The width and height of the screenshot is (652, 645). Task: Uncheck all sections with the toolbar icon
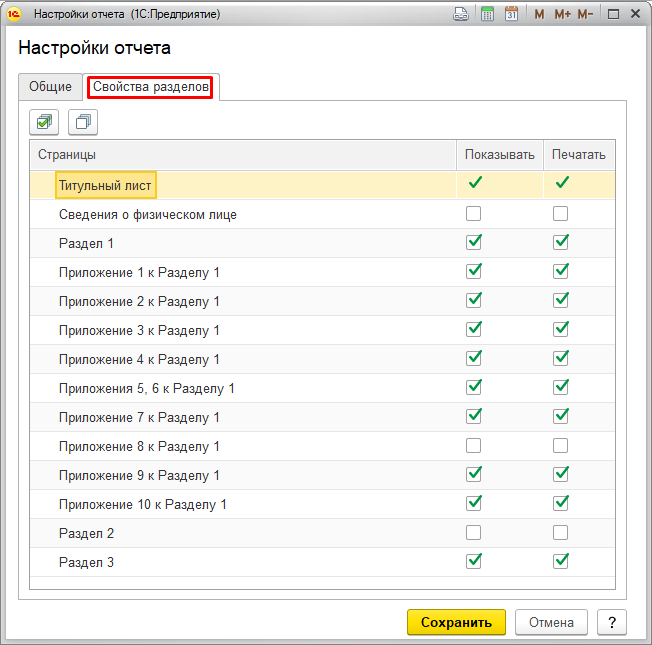83,122
